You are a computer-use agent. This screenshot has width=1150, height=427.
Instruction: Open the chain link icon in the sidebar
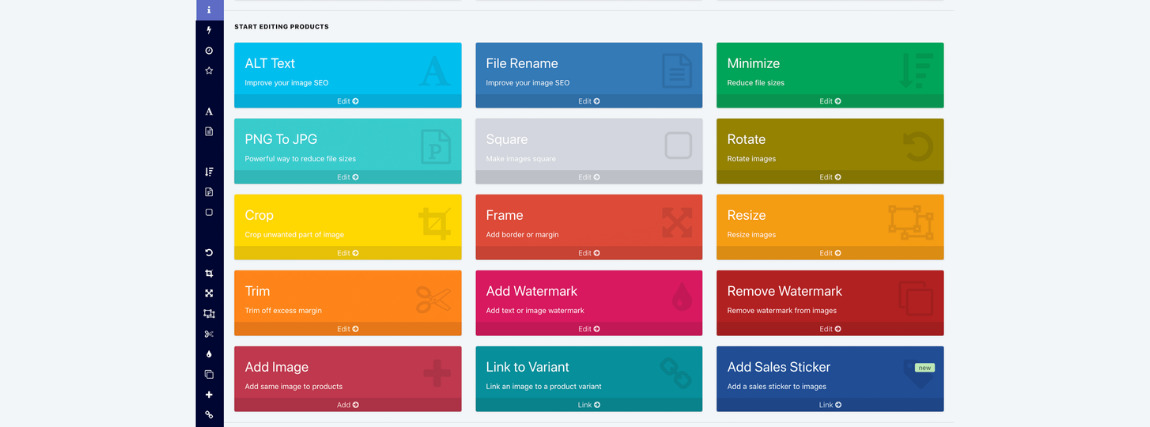tap(209, 415)
